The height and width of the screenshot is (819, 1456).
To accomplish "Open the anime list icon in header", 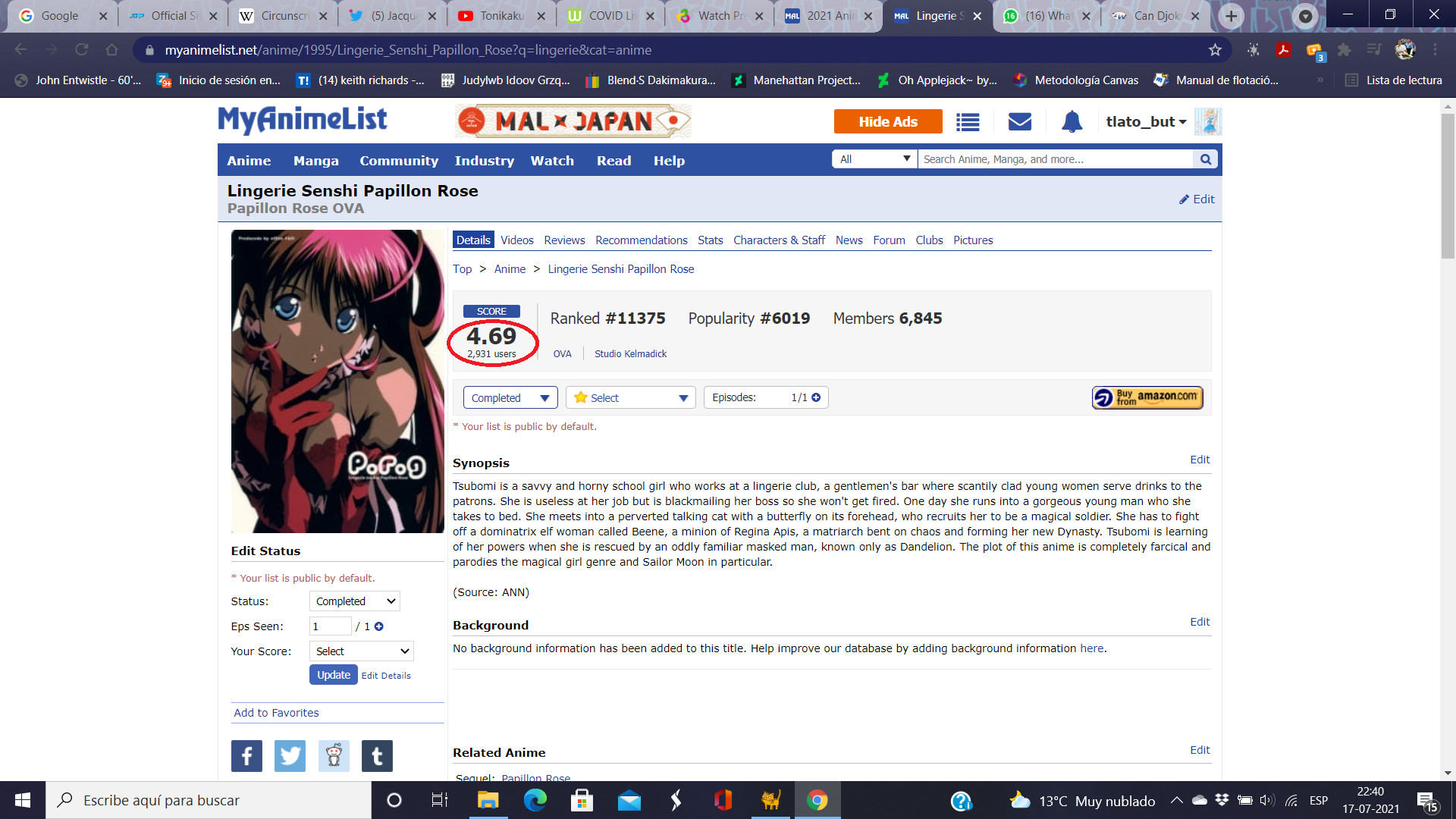I will pos(968,122).
